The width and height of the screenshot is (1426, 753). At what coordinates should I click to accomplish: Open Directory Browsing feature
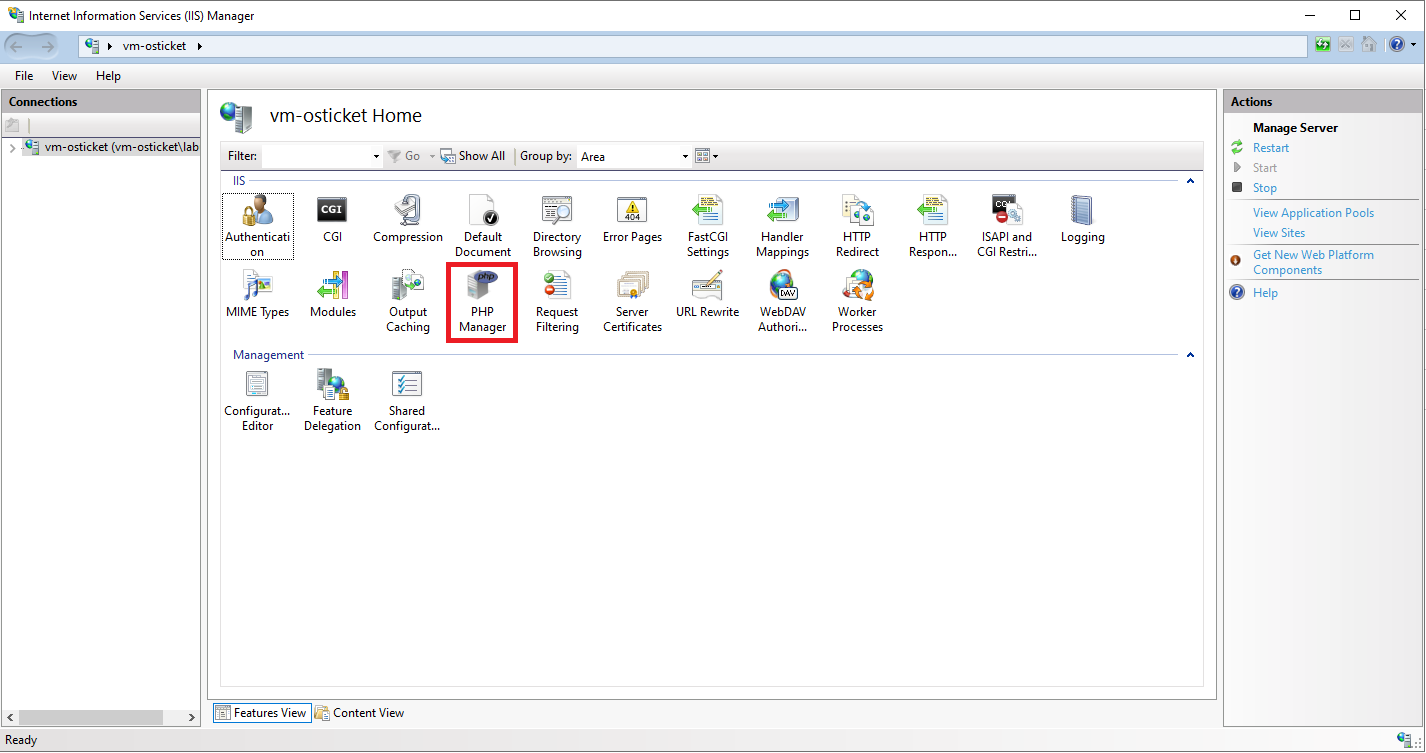[557, 226]
